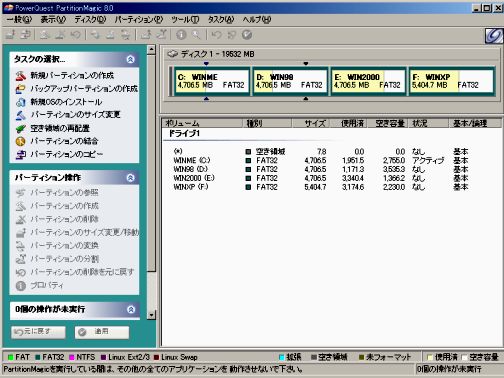Open the 表示(V) menu
Viewport: 504px width, 378px height.
coord(53,19)
